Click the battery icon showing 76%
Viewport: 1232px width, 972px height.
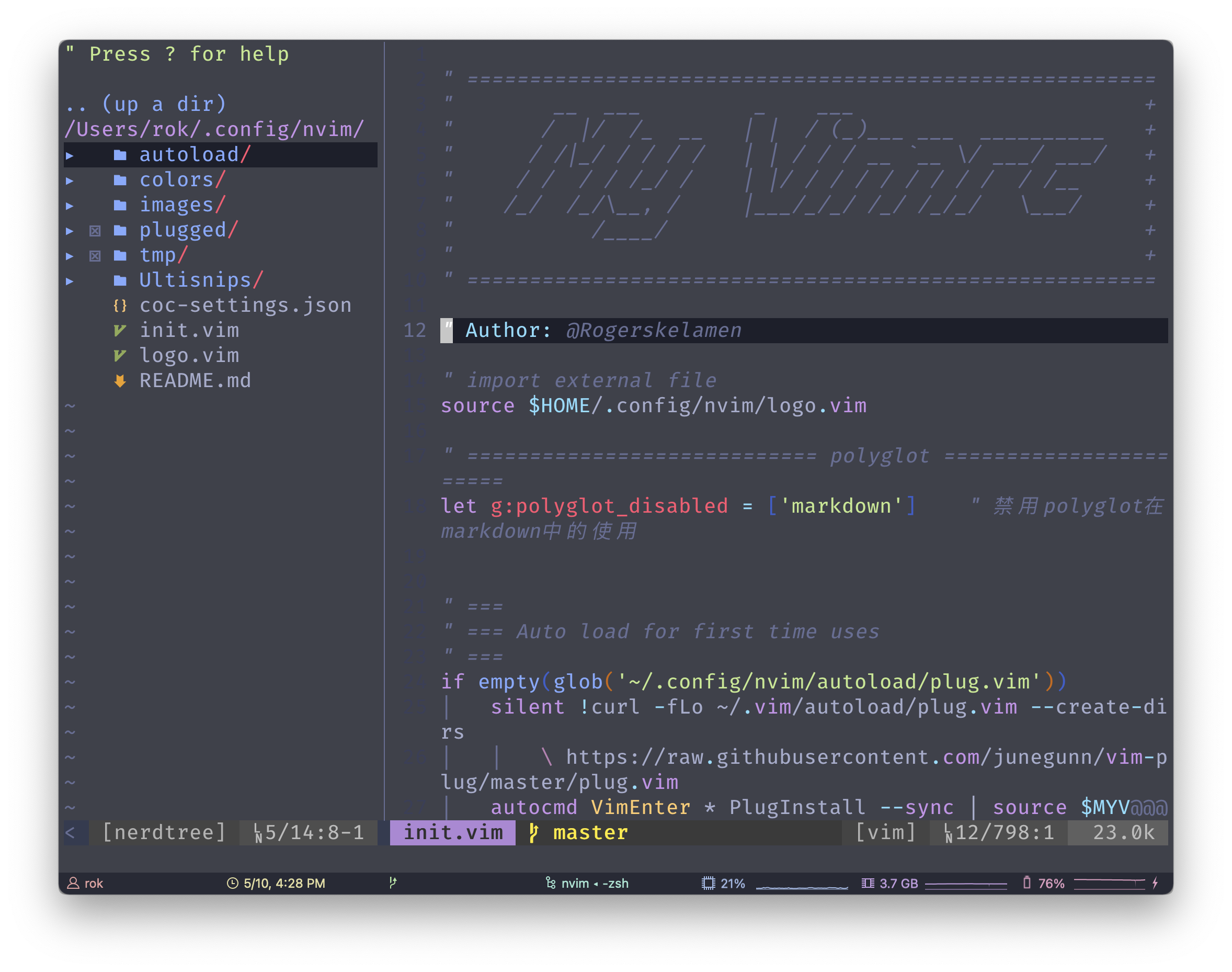point(1026,883)
